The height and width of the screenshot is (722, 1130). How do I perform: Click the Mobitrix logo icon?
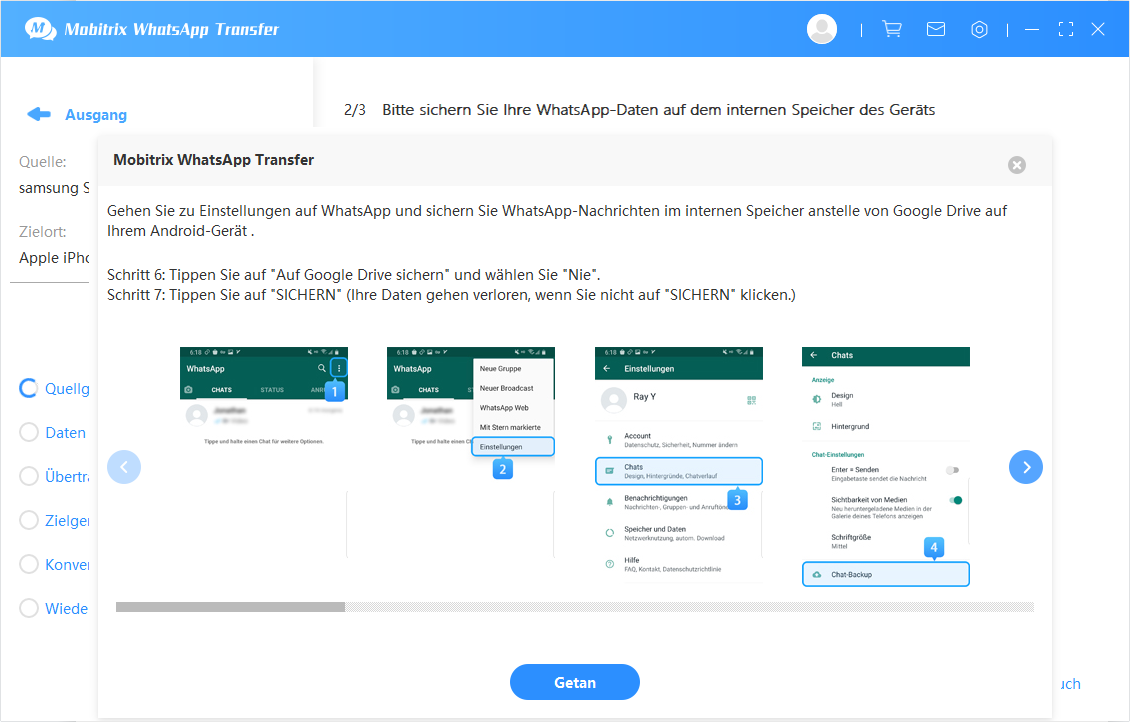coord(40,29)
